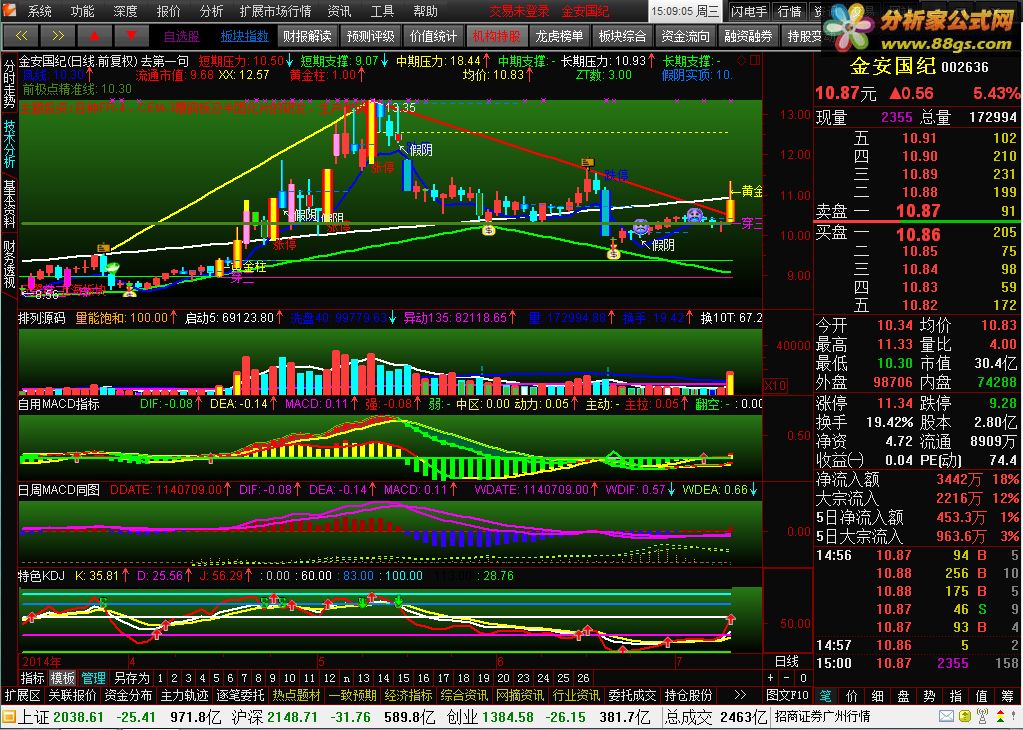Screen dimensions: 1023x730
Task: Open 财务透视 side tab
Action: 9,264
